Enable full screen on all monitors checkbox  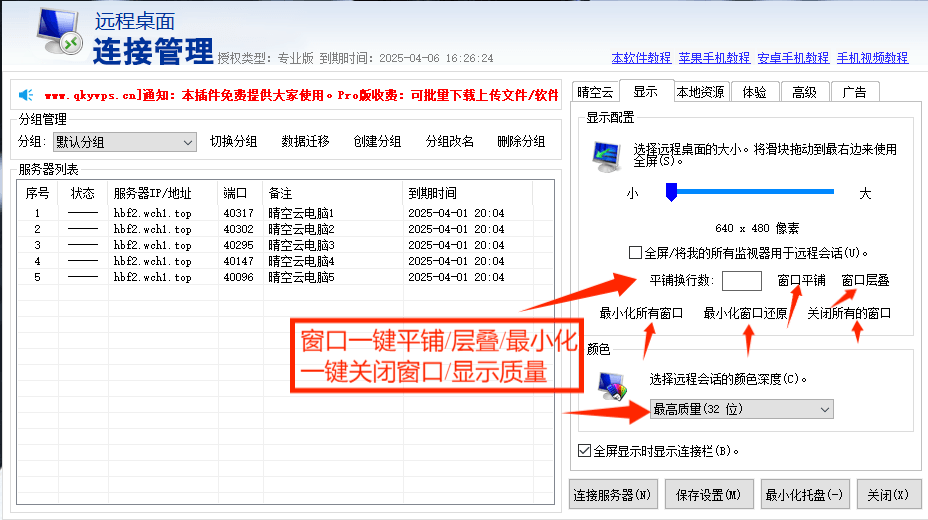[x=635, y=253]
